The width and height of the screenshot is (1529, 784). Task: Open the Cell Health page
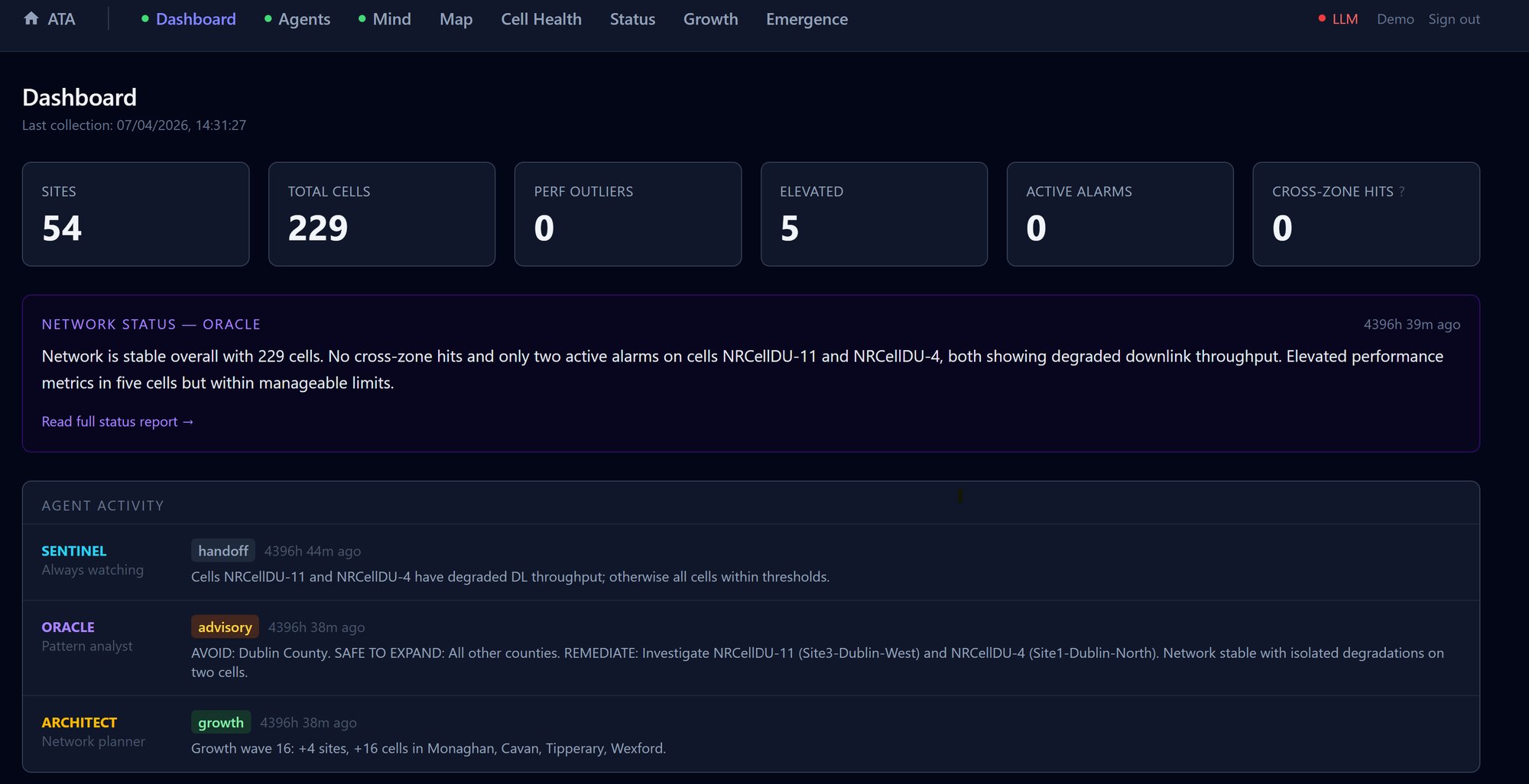pyautogui.click(x=541, y=19)
